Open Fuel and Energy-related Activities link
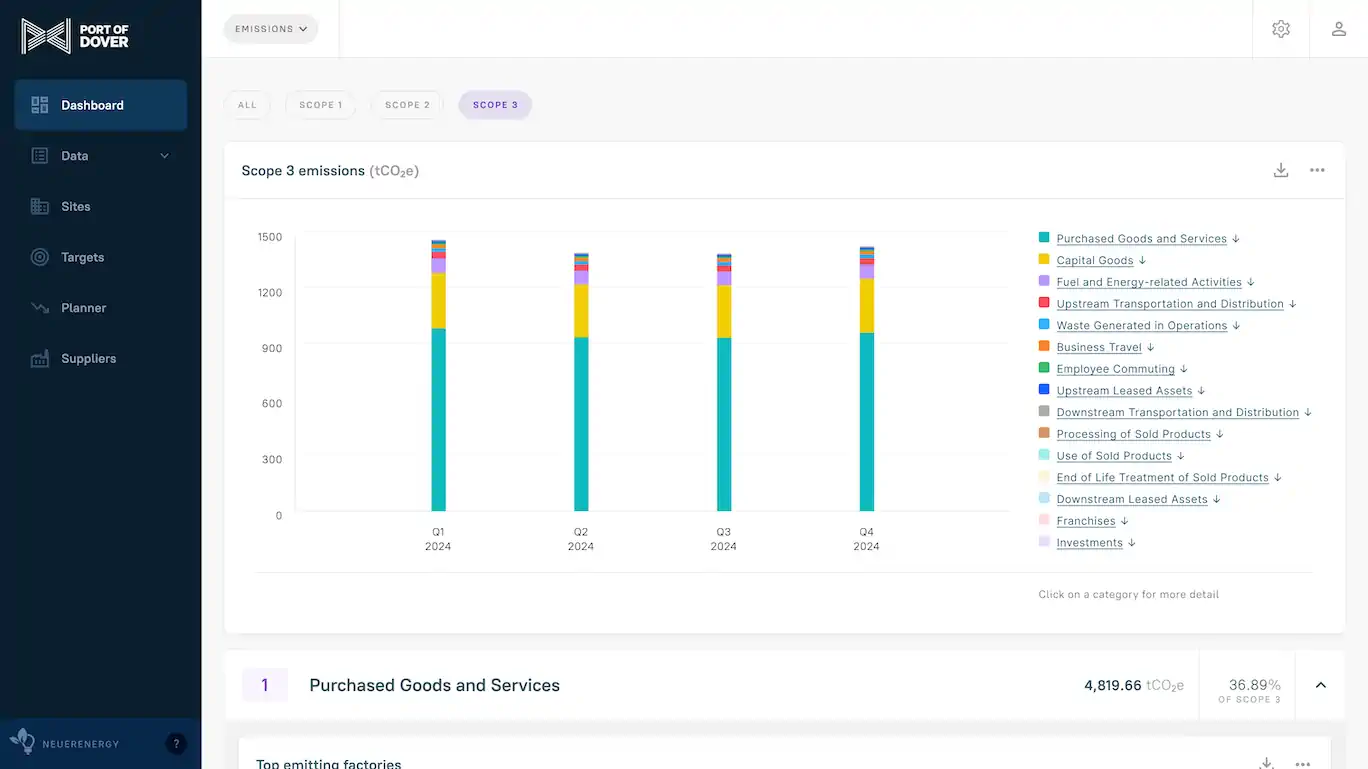Image resolution: width=1368 pixels, height=769 pixels. (1149, 282)
